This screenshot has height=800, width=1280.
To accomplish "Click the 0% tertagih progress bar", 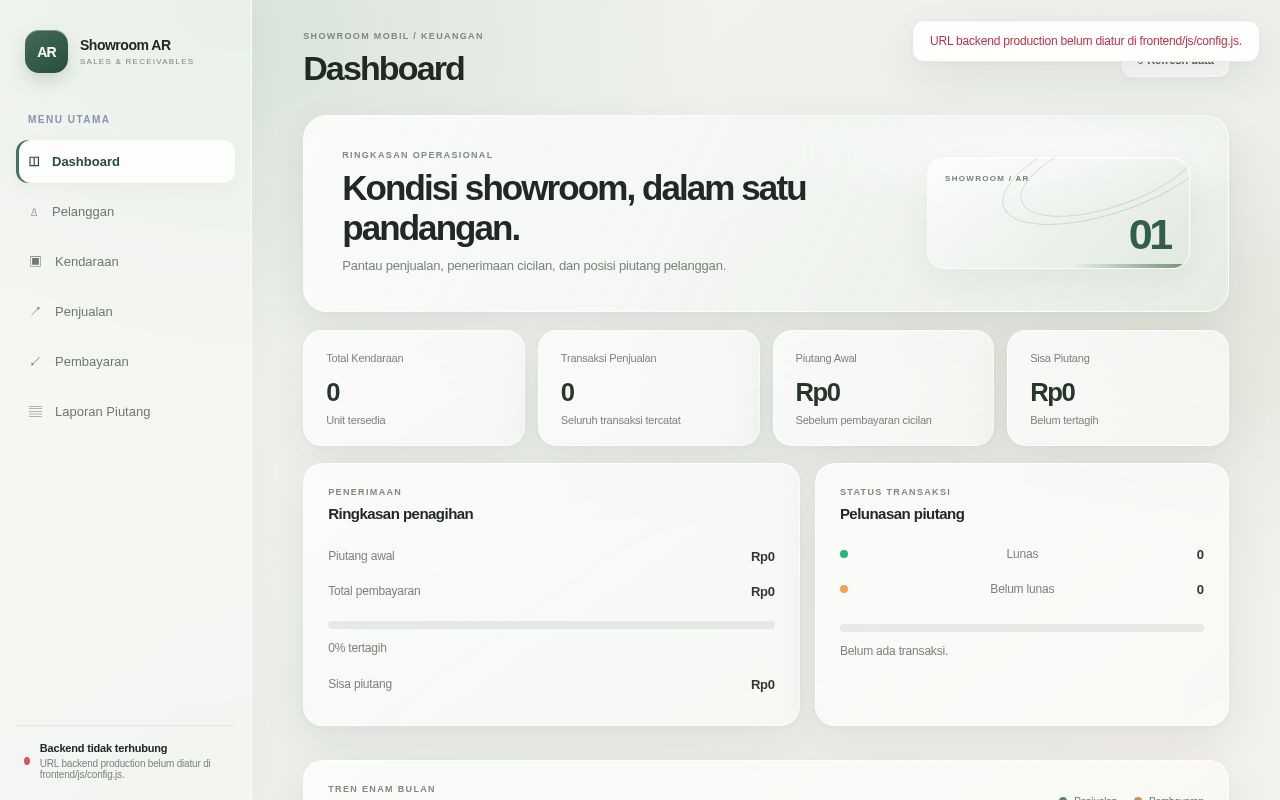I will click(x=551, y=625).
